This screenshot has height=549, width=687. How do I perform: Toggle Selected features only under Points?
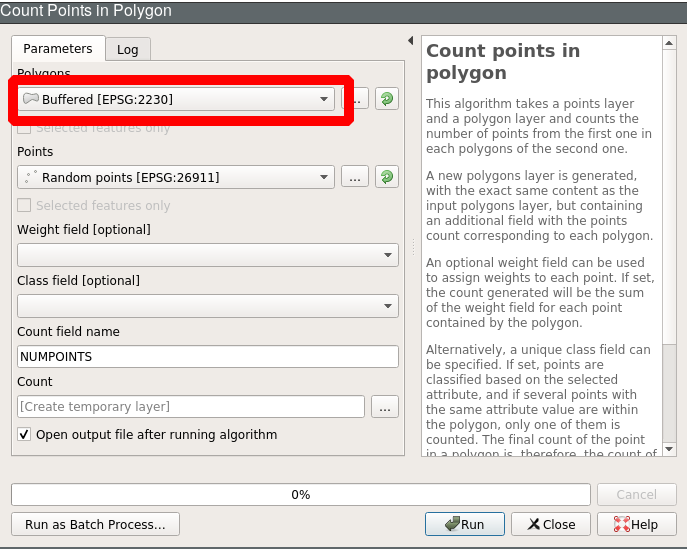click(x=25, y=205)
